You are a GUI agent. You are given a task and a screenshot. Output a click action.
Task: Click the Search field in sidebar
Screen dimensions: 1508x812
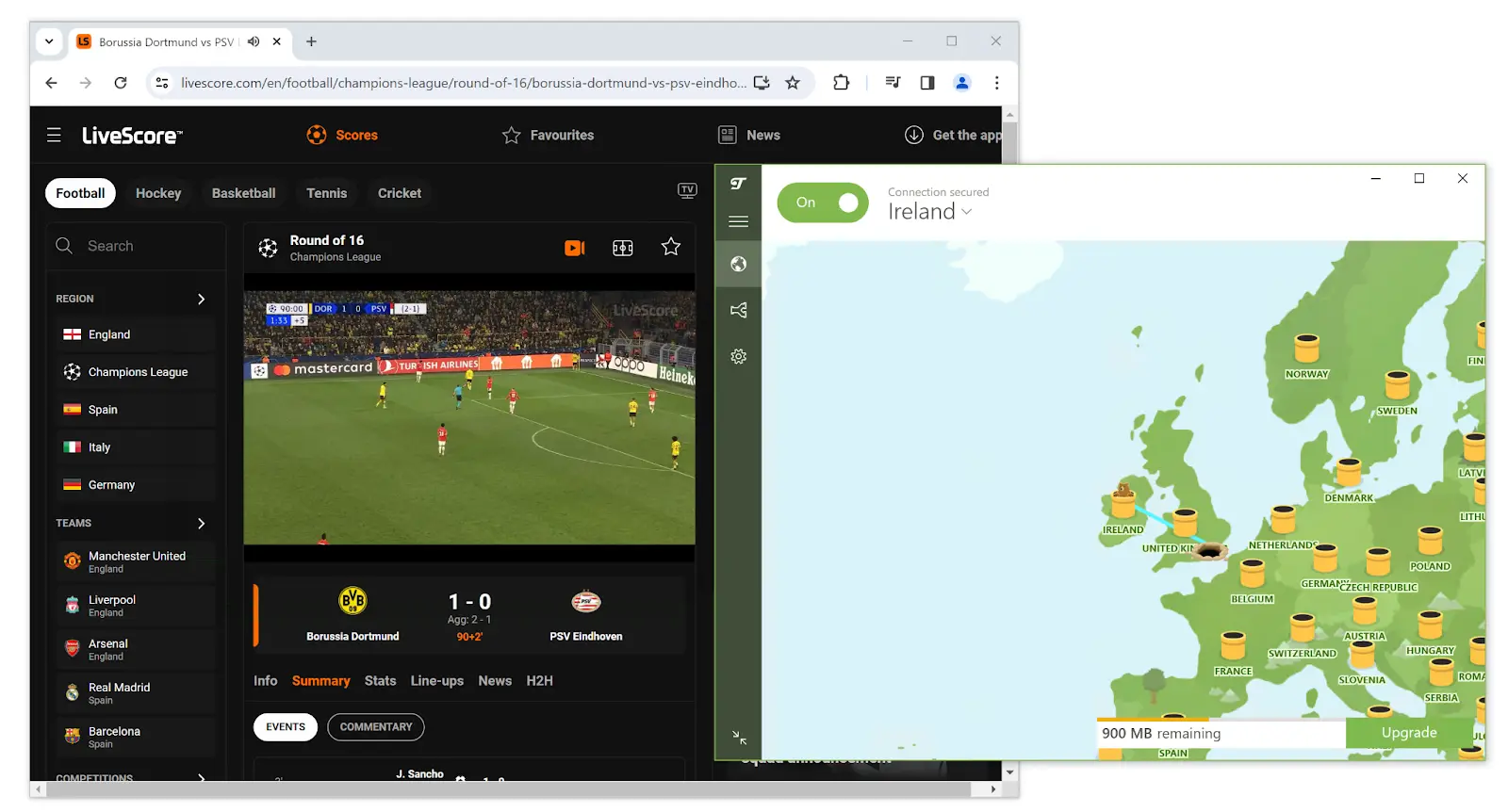click(x=136, y=246)
